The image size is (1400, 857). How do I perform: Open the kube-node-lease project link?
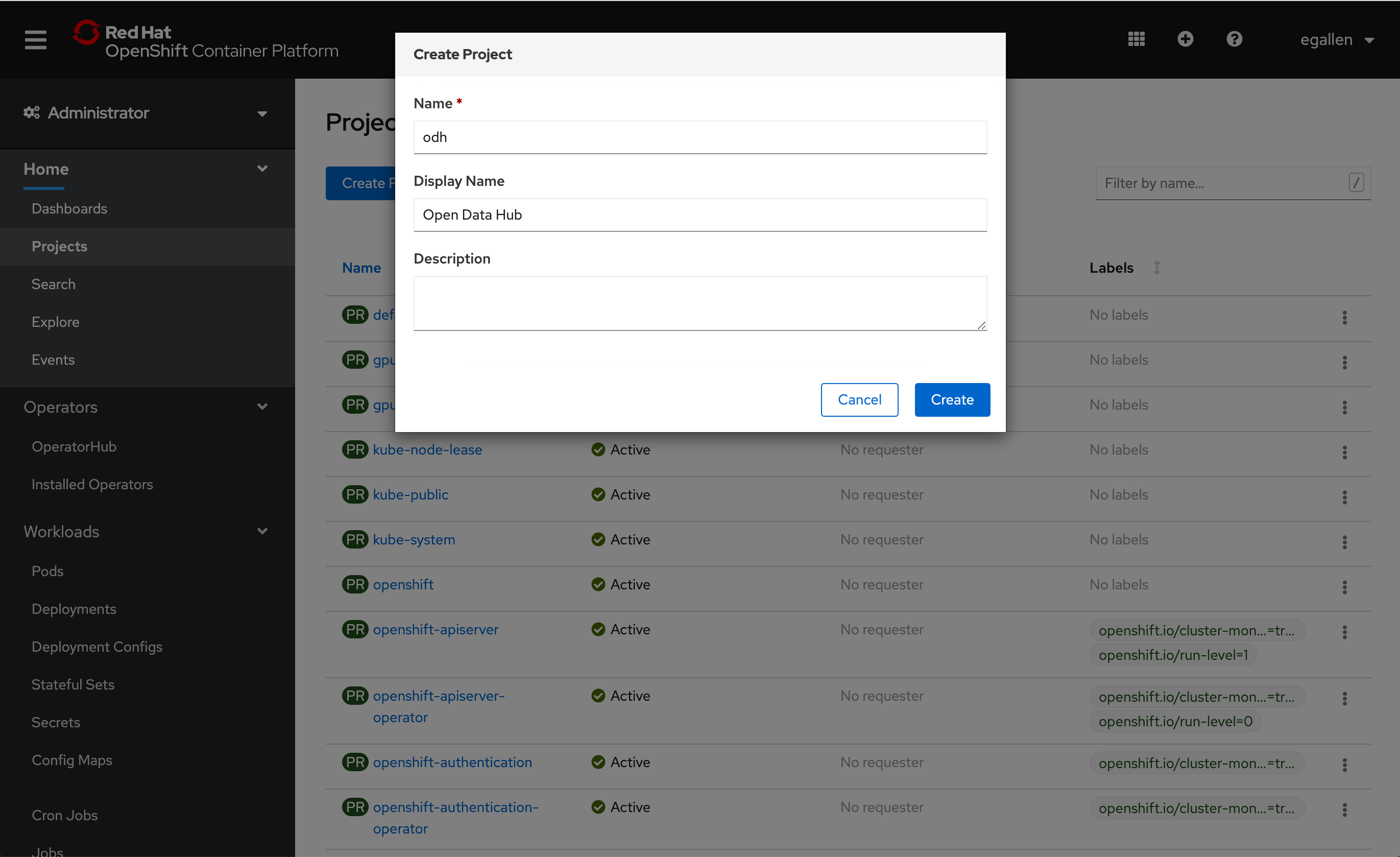coord(427,449)
